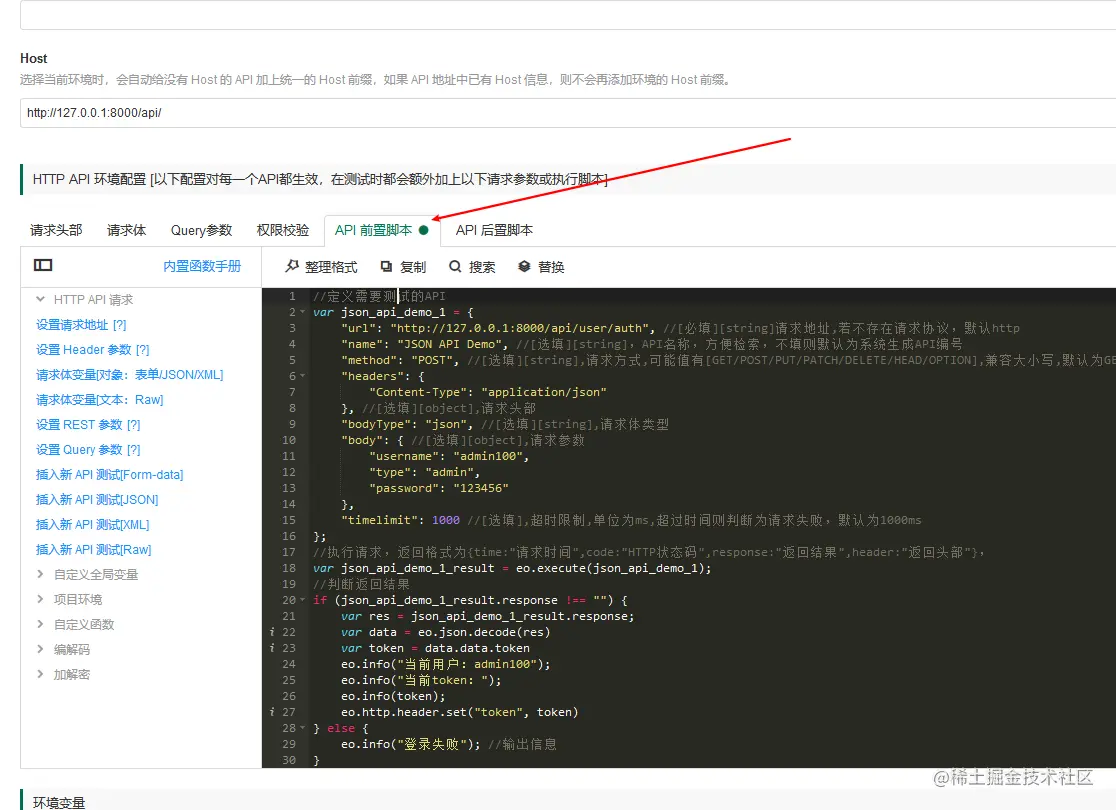Select the API 前置脚本 tab

pyautogui.click(x=382, y=230)
